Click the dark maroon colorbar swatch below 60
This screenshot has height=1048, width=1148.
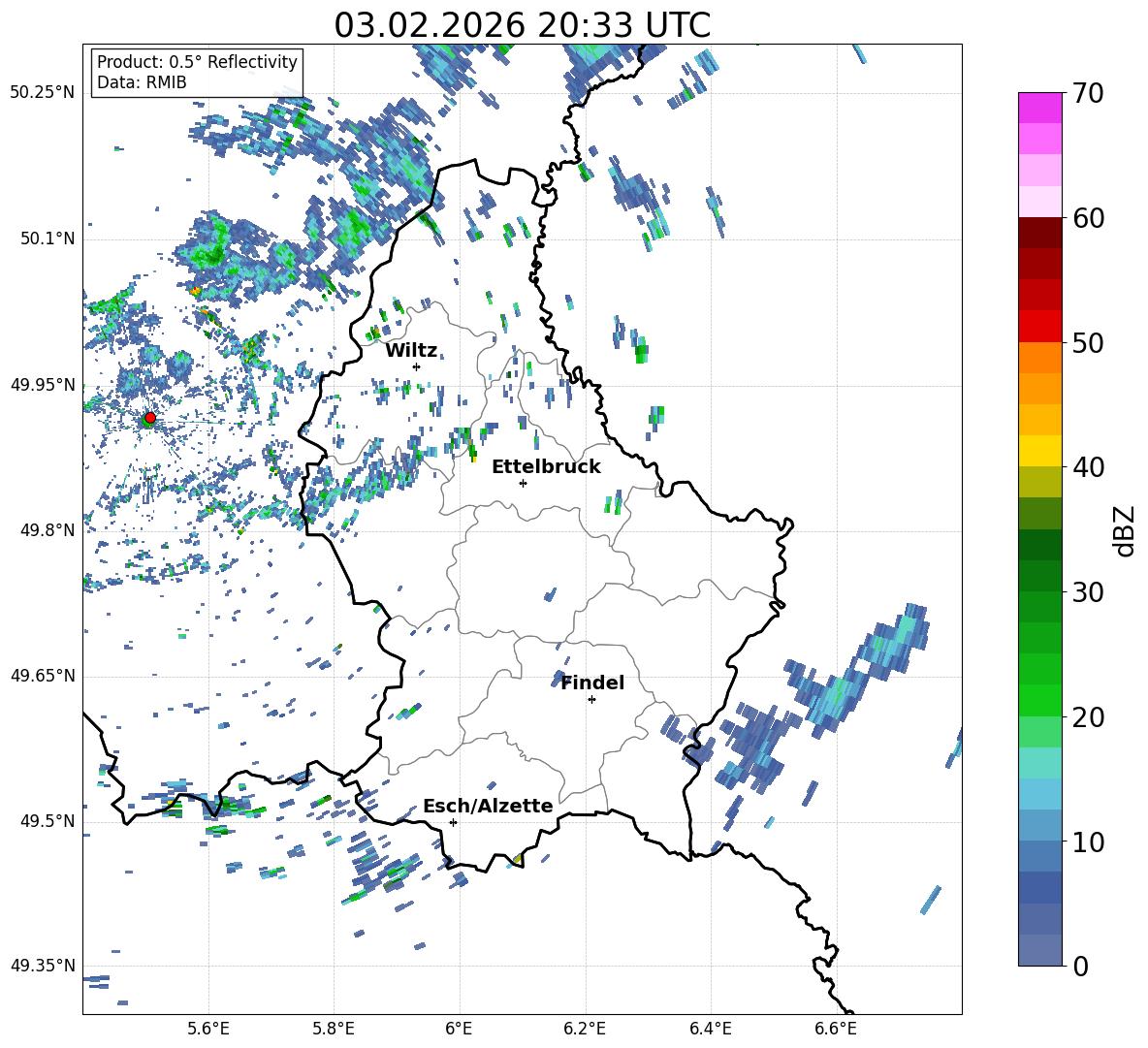click(x=1039, y=233)
